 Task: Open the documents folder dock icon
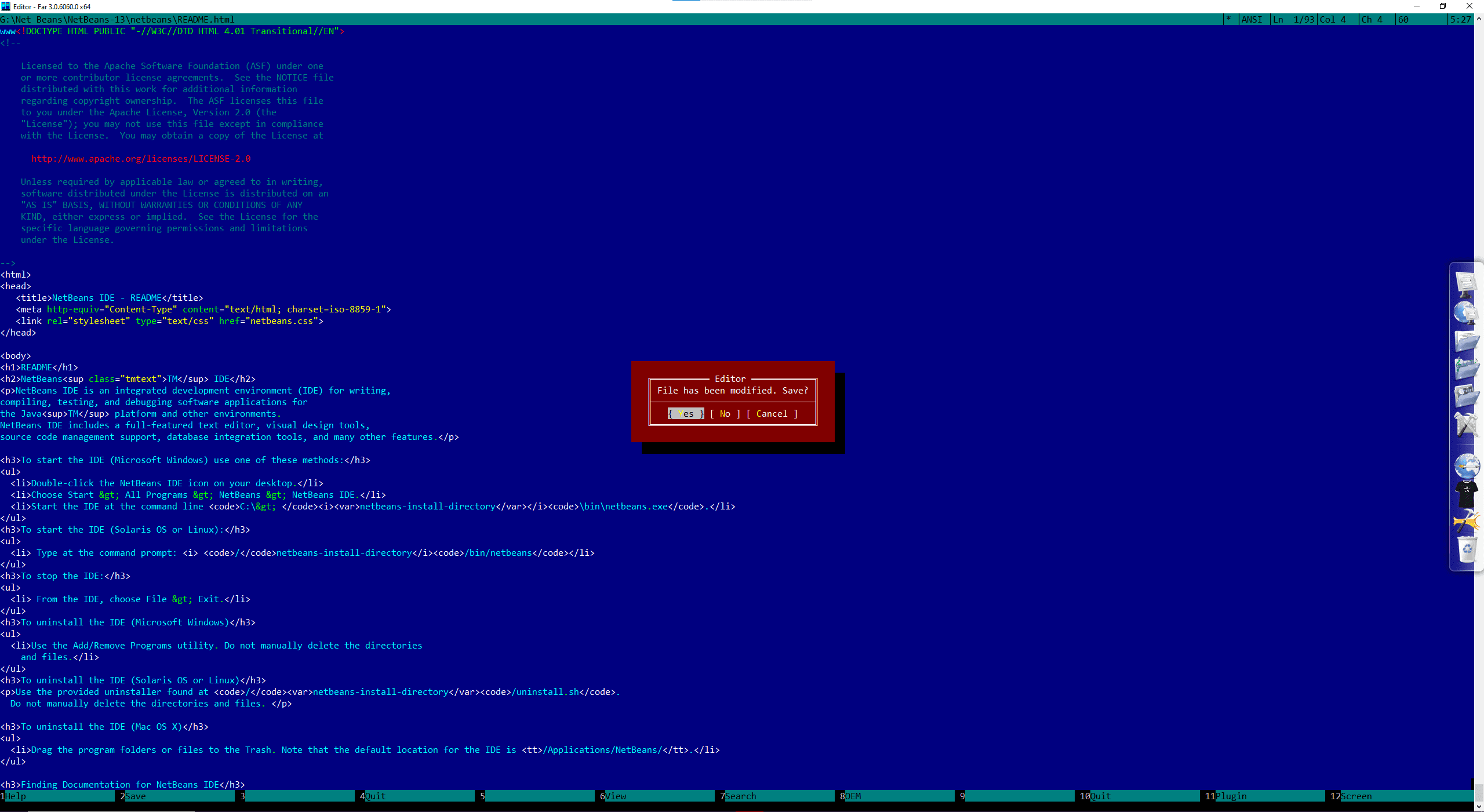click(1466, 341)
